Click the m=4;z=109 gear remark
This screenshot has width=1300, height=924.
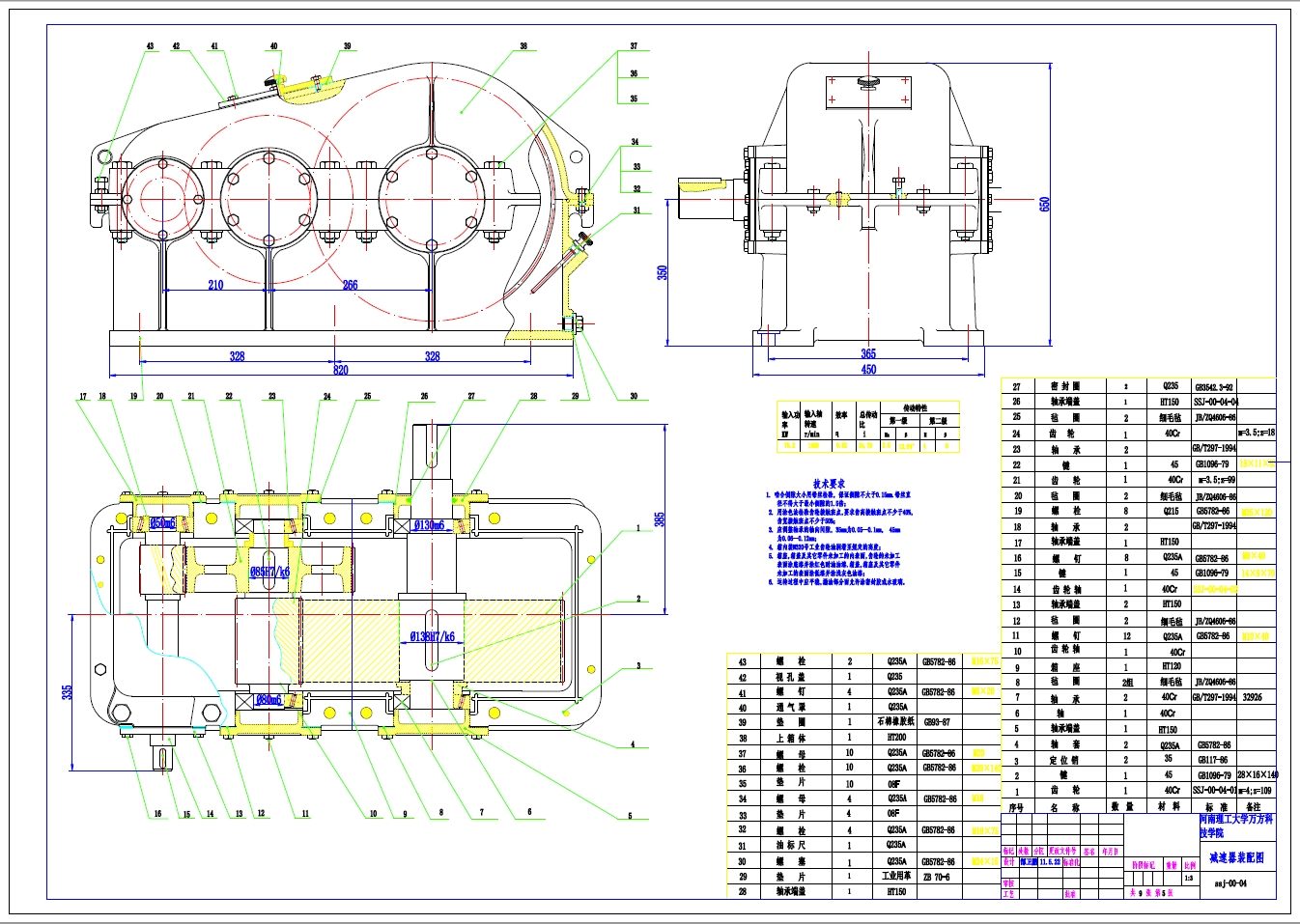coord(1255,791)
